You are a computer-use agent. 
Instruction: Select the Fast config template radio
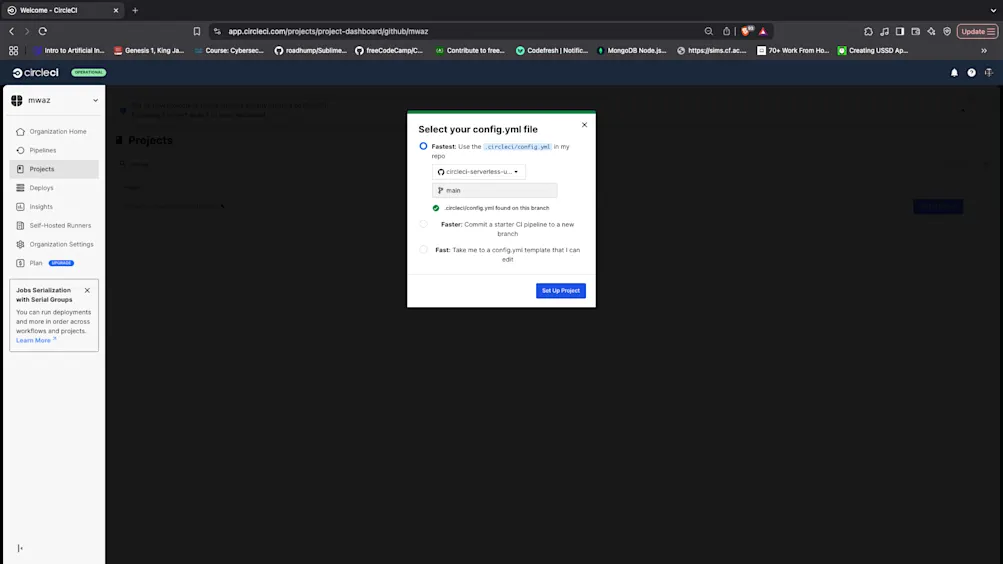pyautogui.click(x=423, y=250)
